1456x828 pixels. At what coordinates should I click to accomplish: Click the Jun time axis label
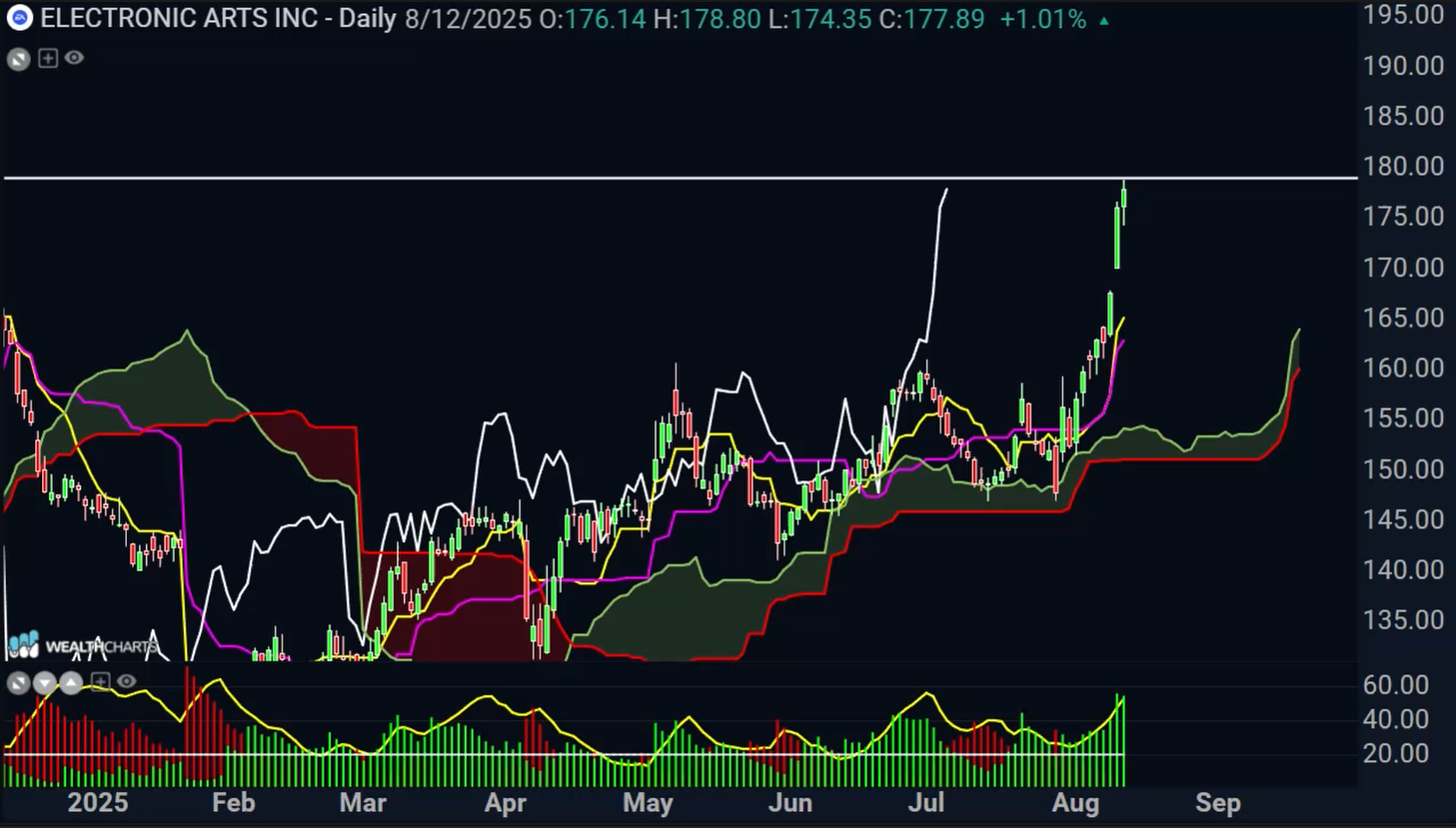tap(790, 803)
